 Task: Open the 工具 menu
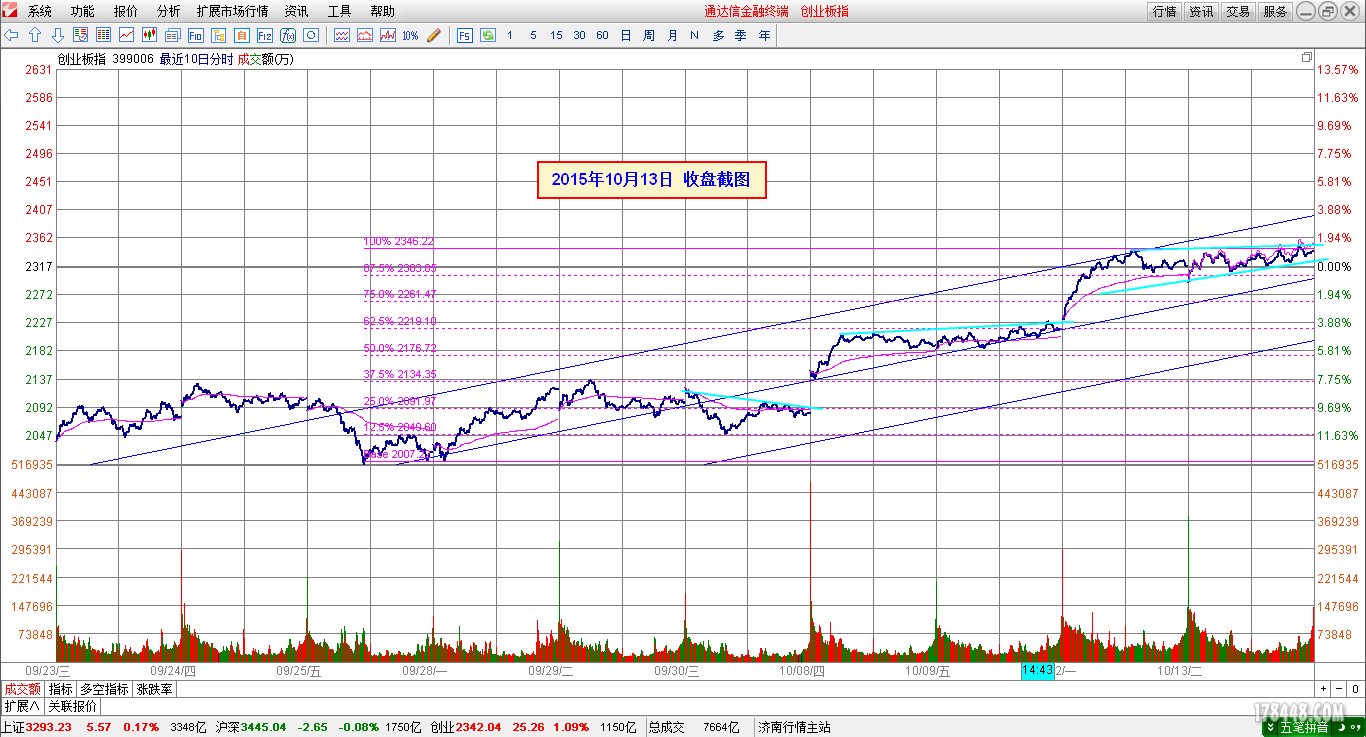(x=339, y=11)
